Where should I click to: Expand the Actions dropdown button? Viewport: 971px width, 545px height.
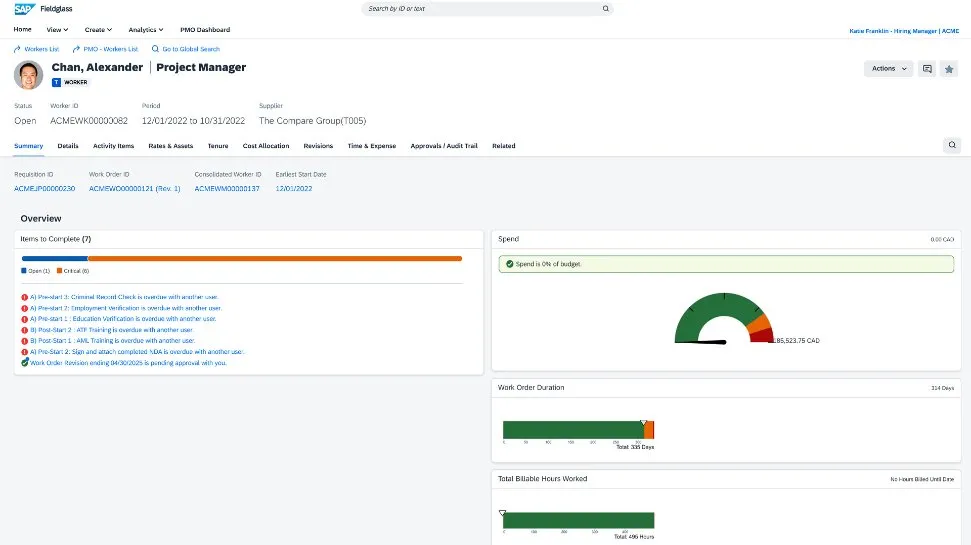889,69
